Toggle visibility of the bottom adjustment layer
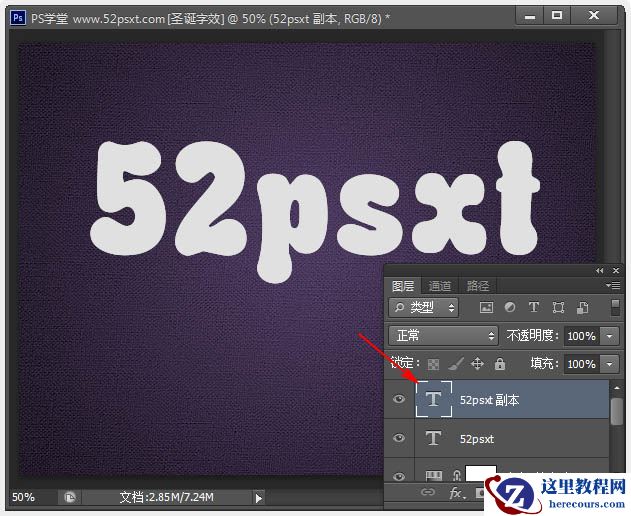The image size is (631, 516). [x=399, y=477]
